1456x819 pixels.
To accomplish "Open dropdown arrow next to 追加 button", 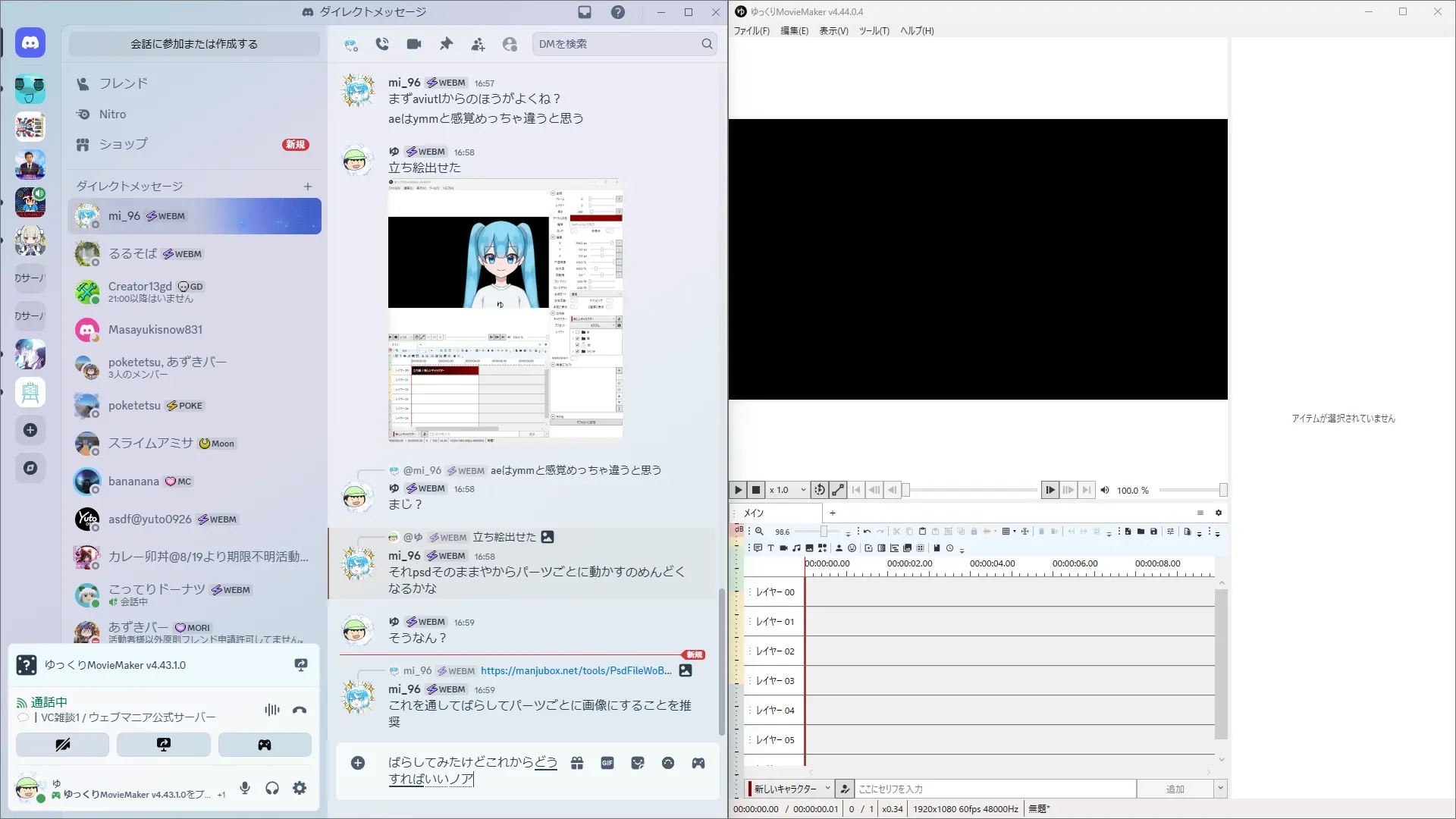I will [x=1220, y=789].
